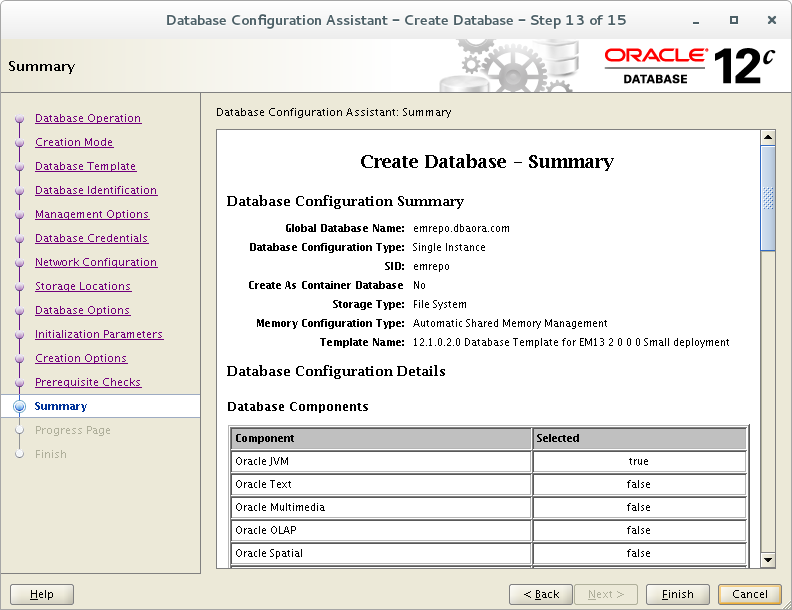792x610 pixels.
Task: Click Finish to create the database
Action: click(x=678, y=594)
